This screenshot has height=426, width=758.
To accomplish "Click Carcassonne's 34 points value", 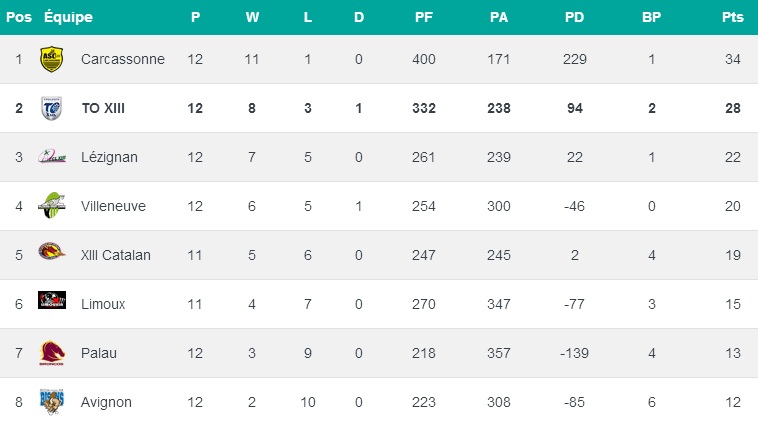I will (732, 60).
